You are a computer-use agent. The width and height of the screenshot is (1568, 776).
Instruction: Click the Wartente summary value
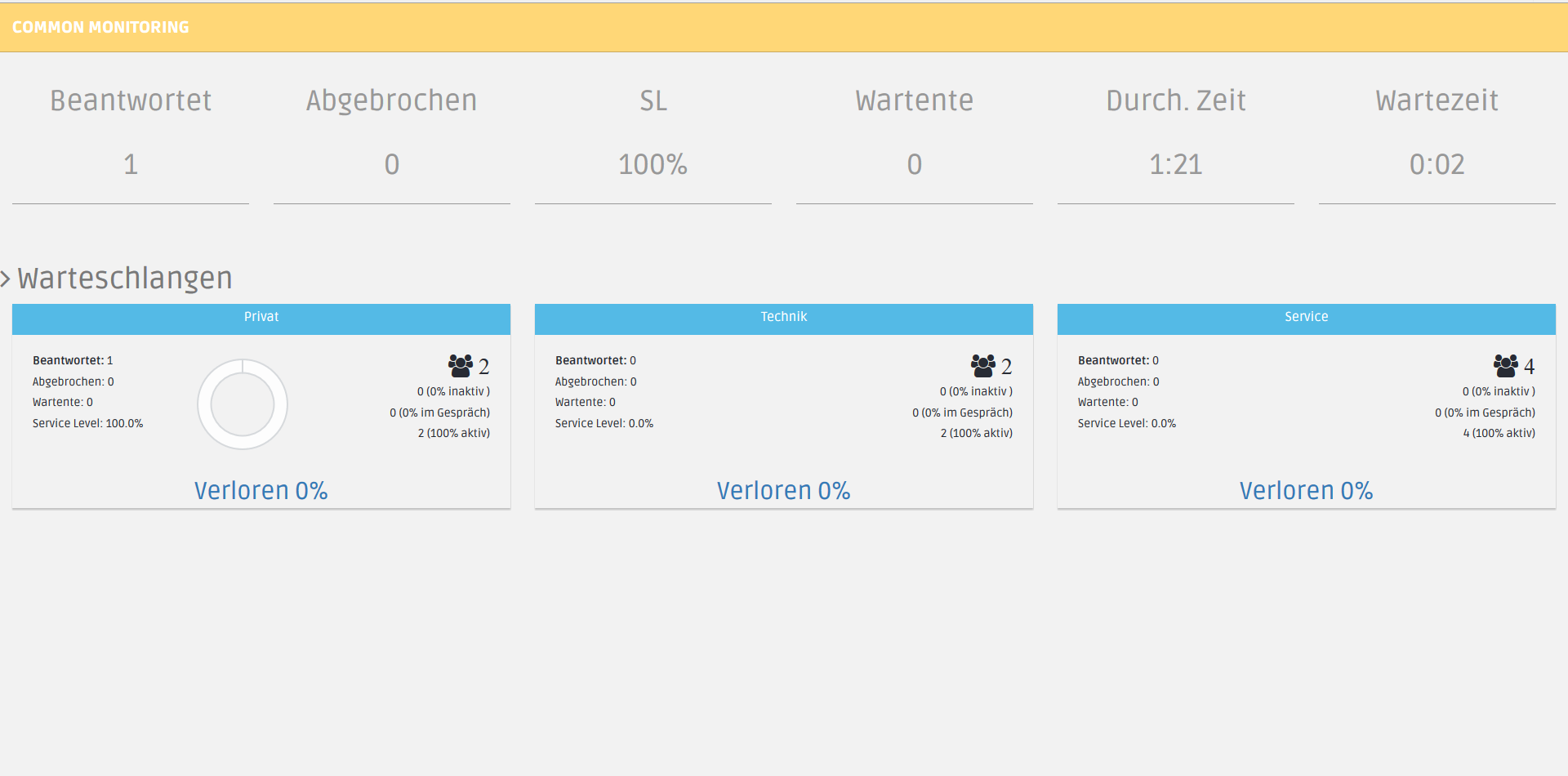pyautogui.click(x=914, y=164)
